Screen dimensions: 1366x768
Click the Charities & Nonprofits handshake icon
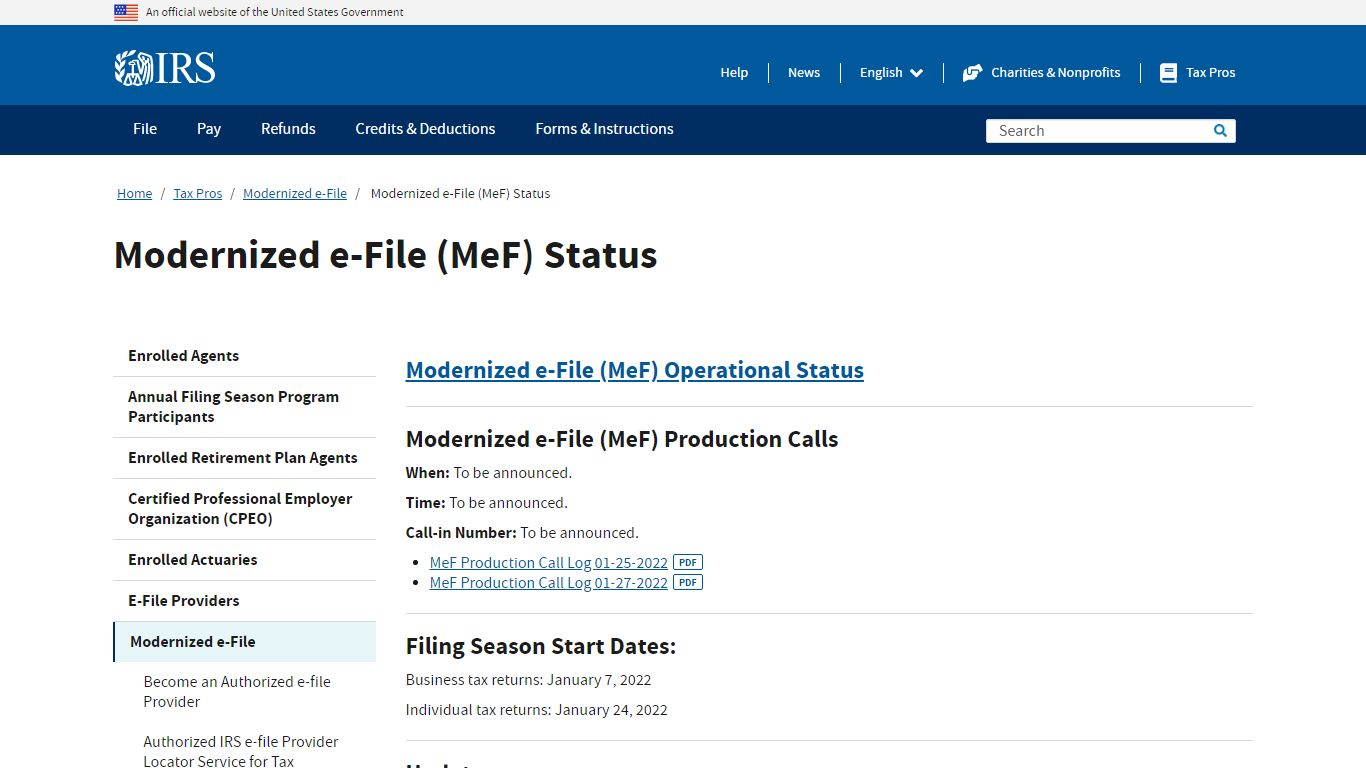[972, 73]
